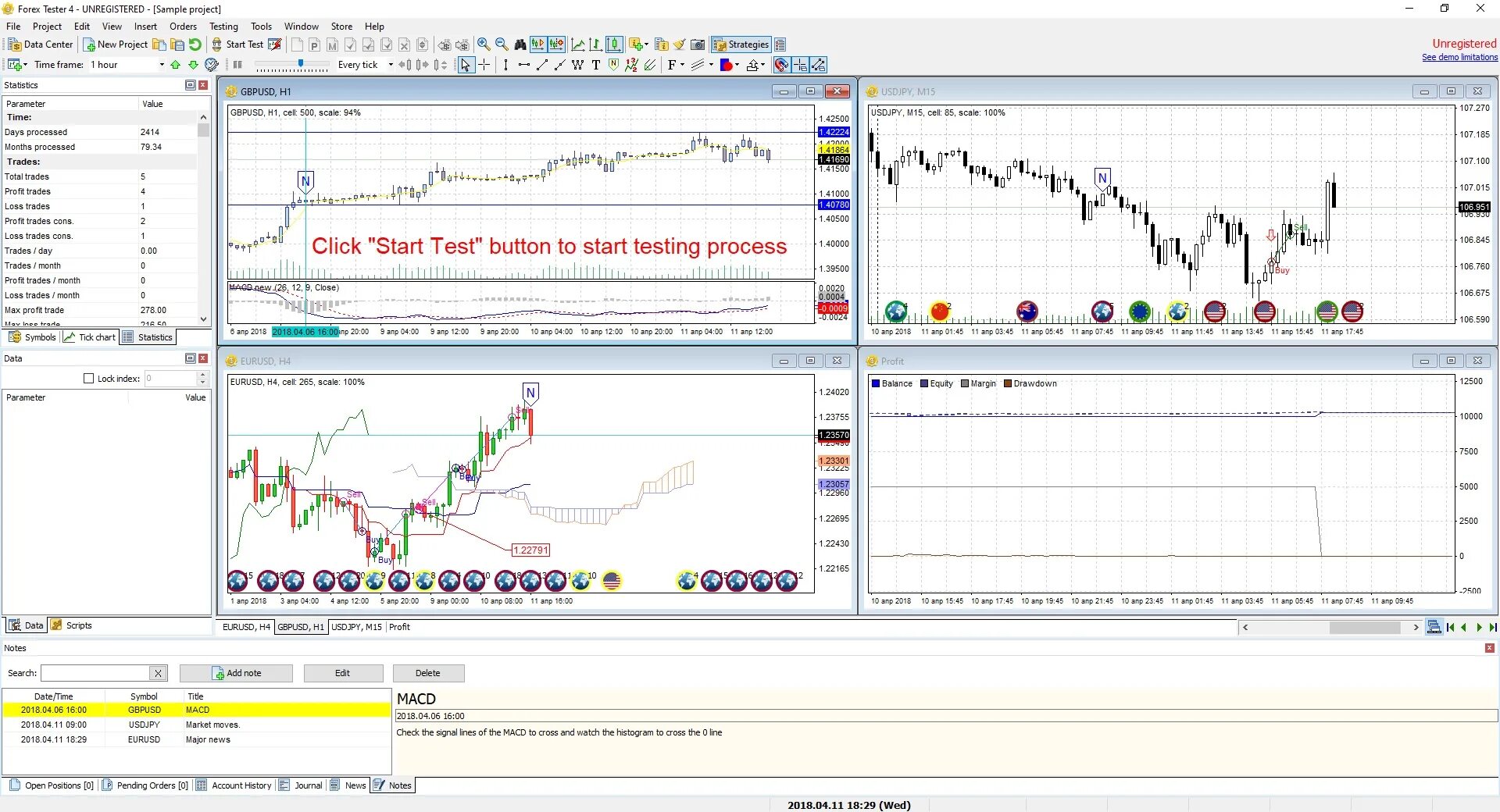Switch to the USDJPY, M15 chart tab
Screen dimensions: 1500x812
click(x=356, y=627)
